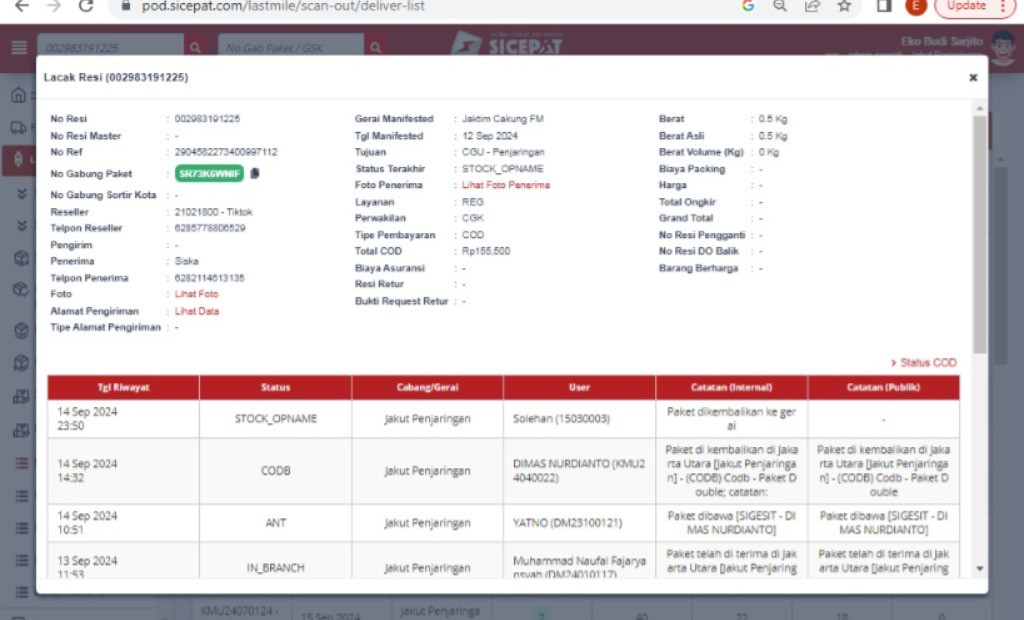
Task: Select the 14 Sep 2024 14:32 date cell
Action: (x=123, y=471)
